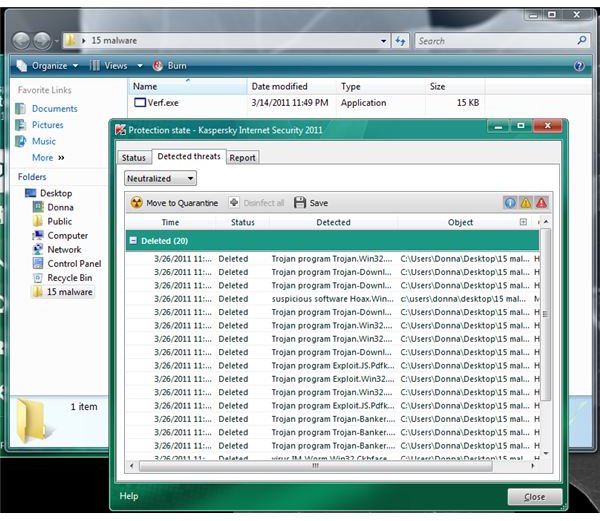Image resolution: width=600 pixels, height=521 pixels.
Task: Click the folder icon in address bar
Action: point(70,40)
